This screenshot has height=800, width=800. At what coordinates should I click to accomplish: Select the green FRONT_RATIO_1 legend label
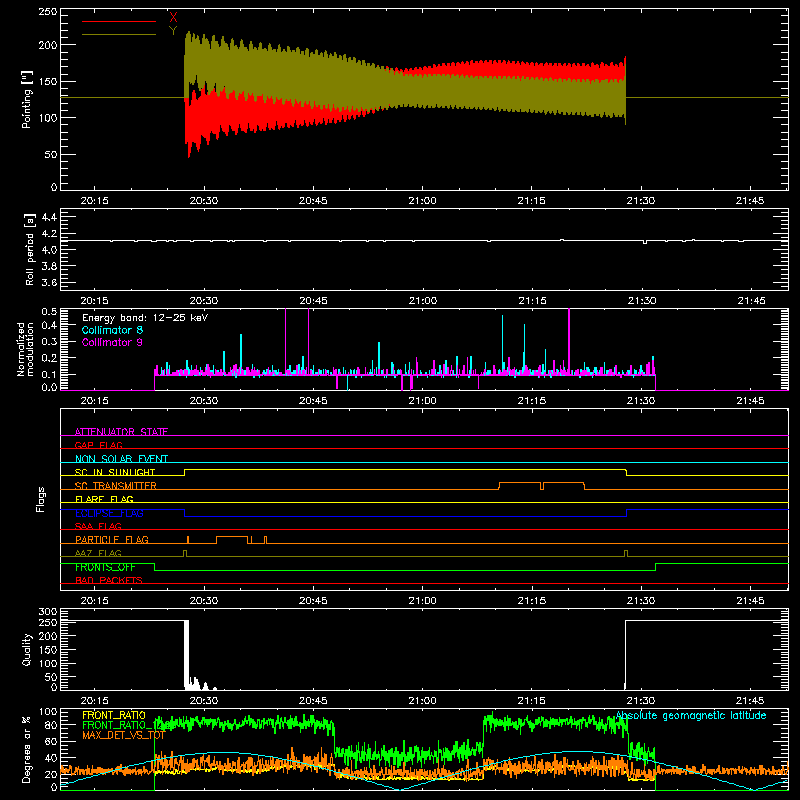124,725
